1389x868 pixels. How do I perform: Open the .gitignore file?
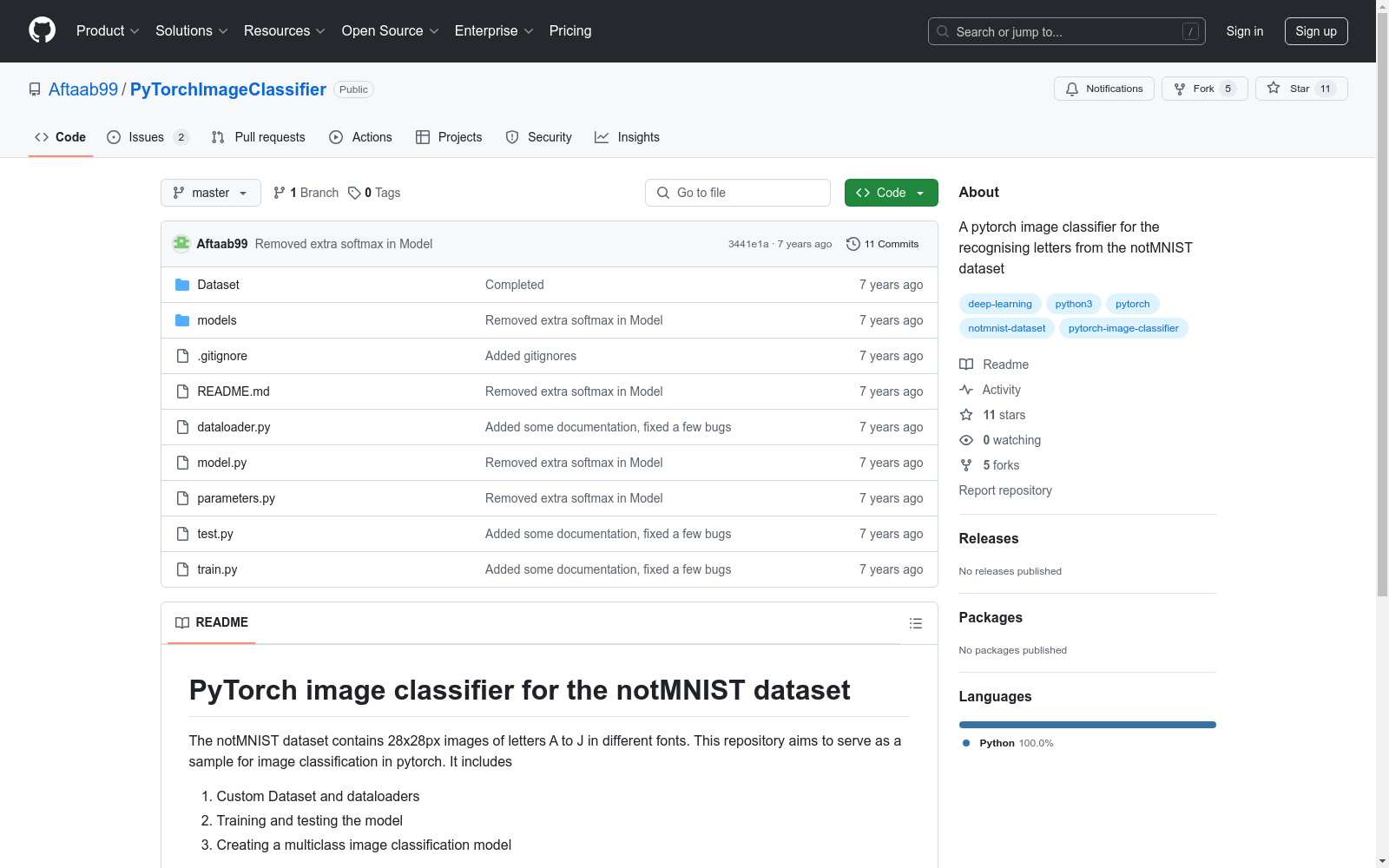tap(222, 356)
